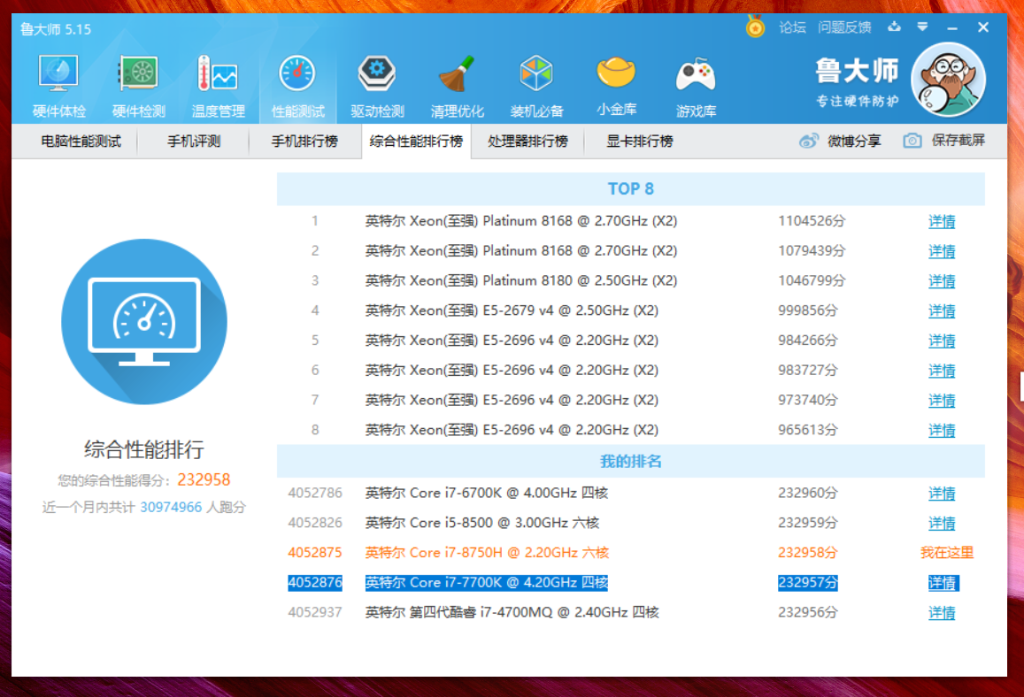
Task: Click the 鲁大师 mascot avatar
Action: (x=948, y=80)
